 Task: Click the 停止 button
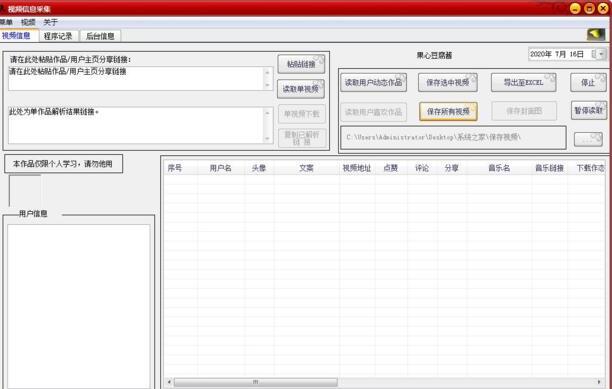tap(588, 82)
